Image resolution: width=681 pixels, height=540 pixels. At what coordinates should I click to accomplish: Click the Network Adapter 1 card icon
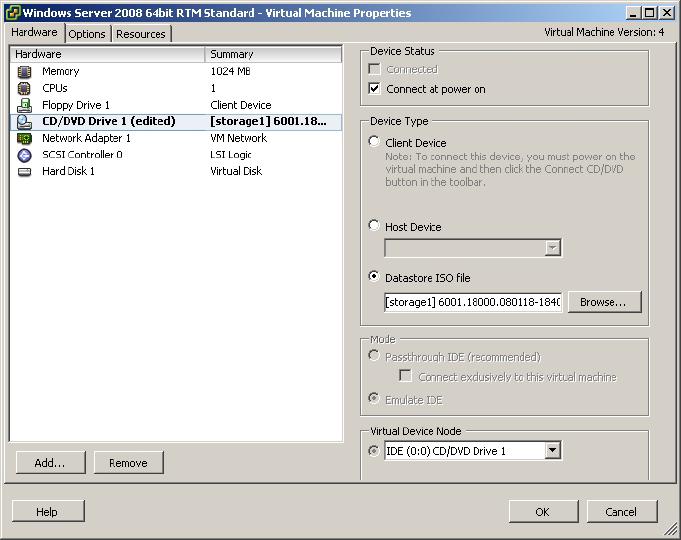tap(24, 139)
